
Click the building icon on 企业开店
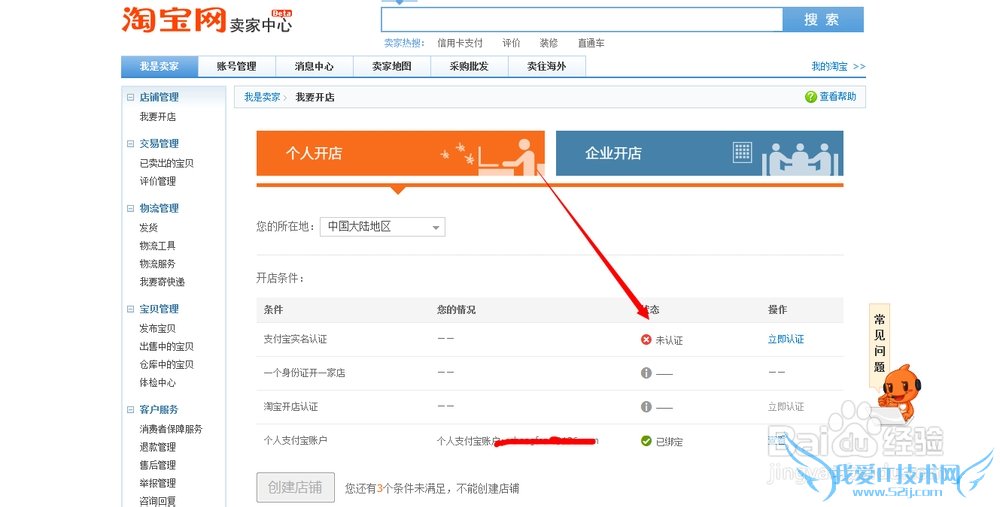tap(742, 152)
